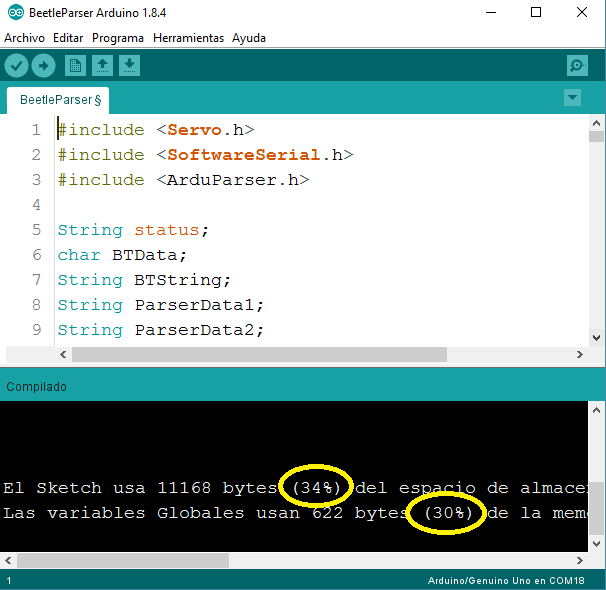Screen dimensions: 606x590
Task: Click the console horizontal scrollbar thumb
Action: coord(123,560)
